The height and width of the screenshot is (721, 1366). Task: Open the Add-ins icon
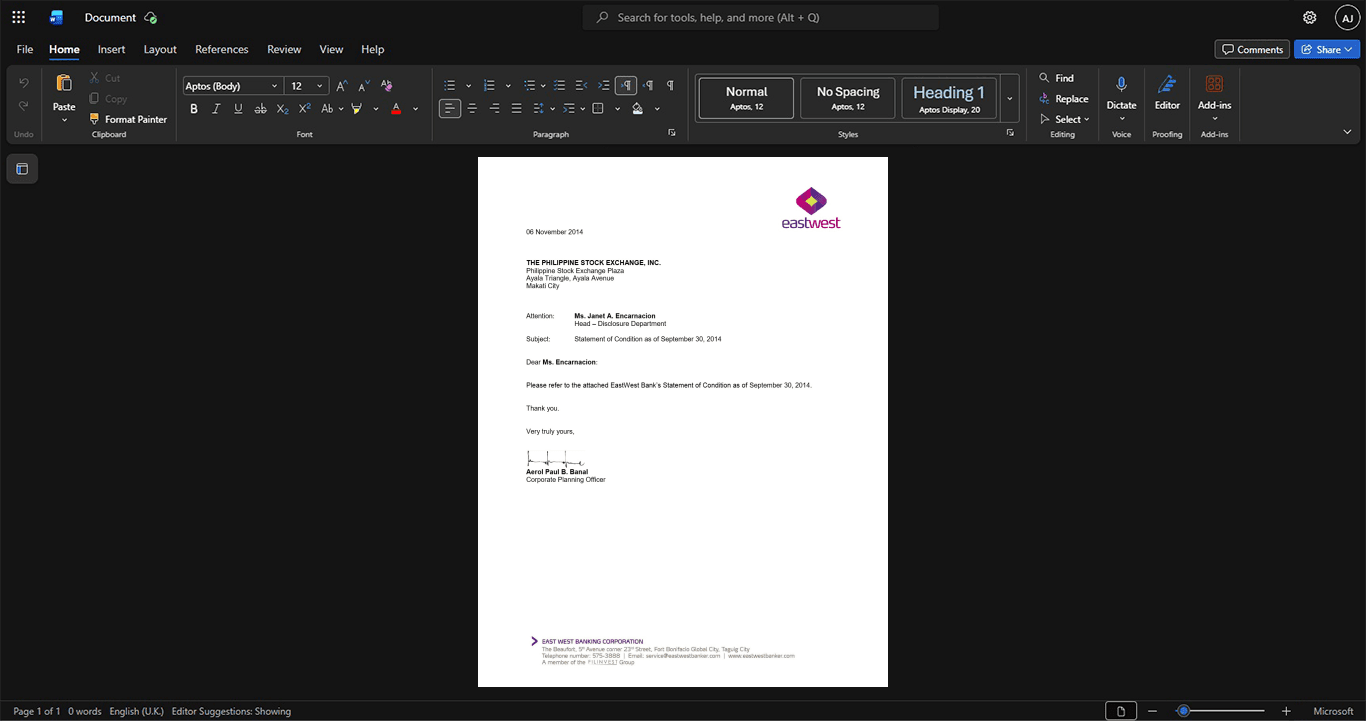[1214, 84]
